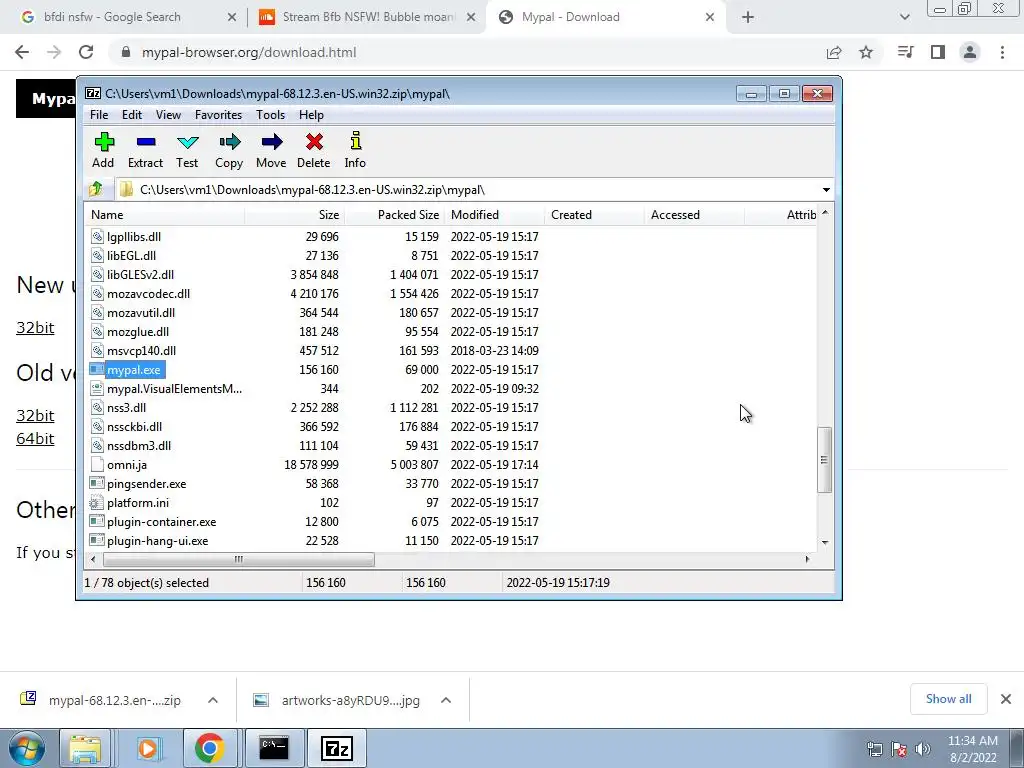Select the nssdbm3.dll file
This screenshot has width=1024, height=768.
139,445
